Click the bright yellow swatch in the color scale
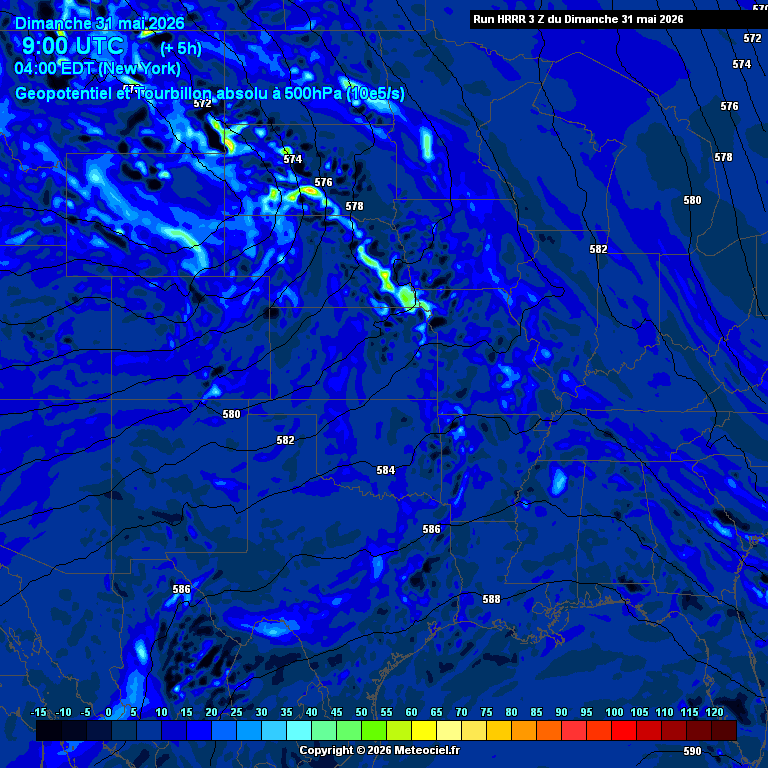This screenshot has height=768, width=768. (x=424, y=730)
